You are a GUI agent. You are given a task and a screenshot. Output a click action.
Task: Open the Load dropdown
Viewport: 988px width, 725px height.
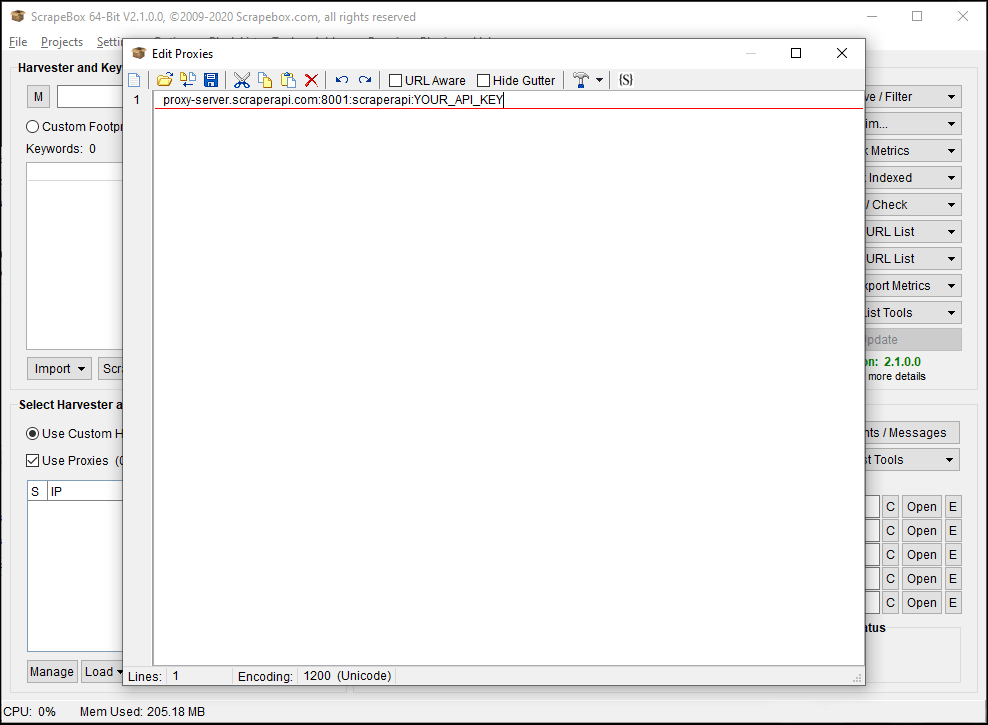click(103, 671)
